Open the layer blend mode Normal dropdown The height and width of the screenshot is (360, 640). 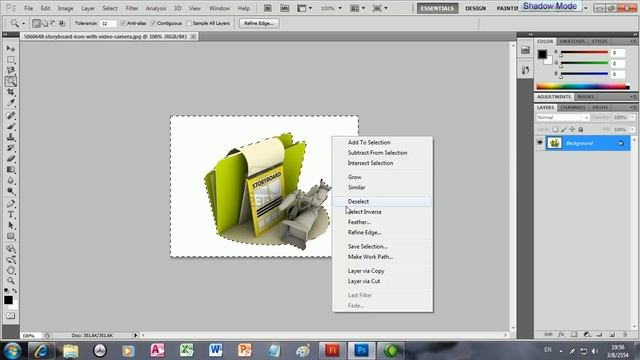[562, 118]
